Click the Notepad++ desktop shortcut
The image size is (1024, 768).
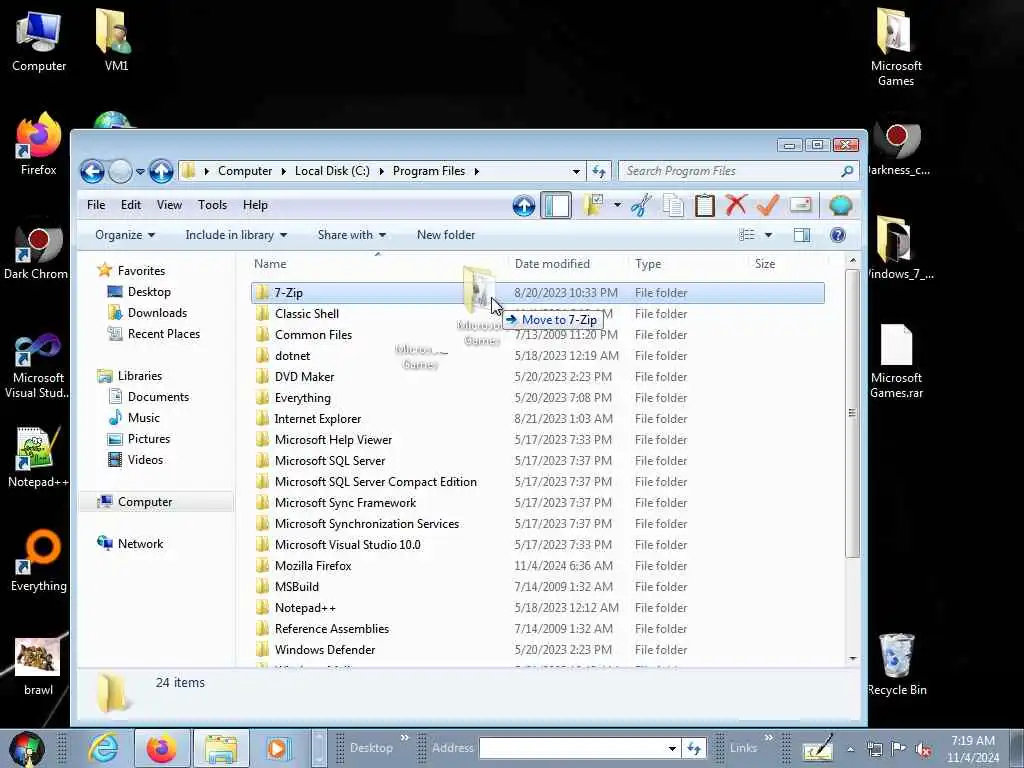click(x=38, y=457)
